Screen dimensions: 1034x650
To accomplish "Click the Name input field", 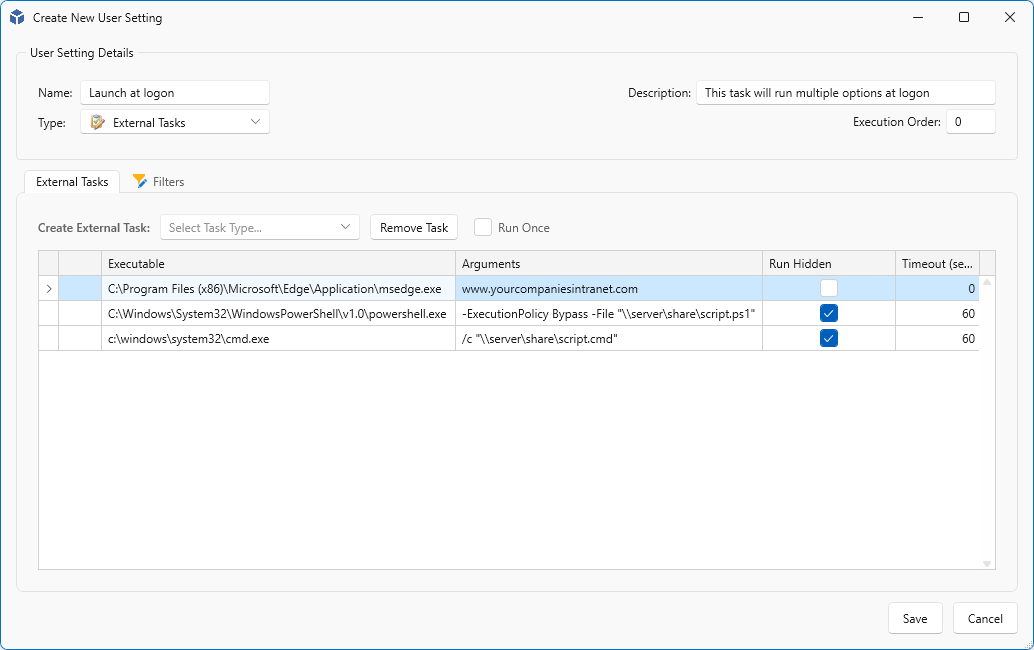I will [175, 93].
